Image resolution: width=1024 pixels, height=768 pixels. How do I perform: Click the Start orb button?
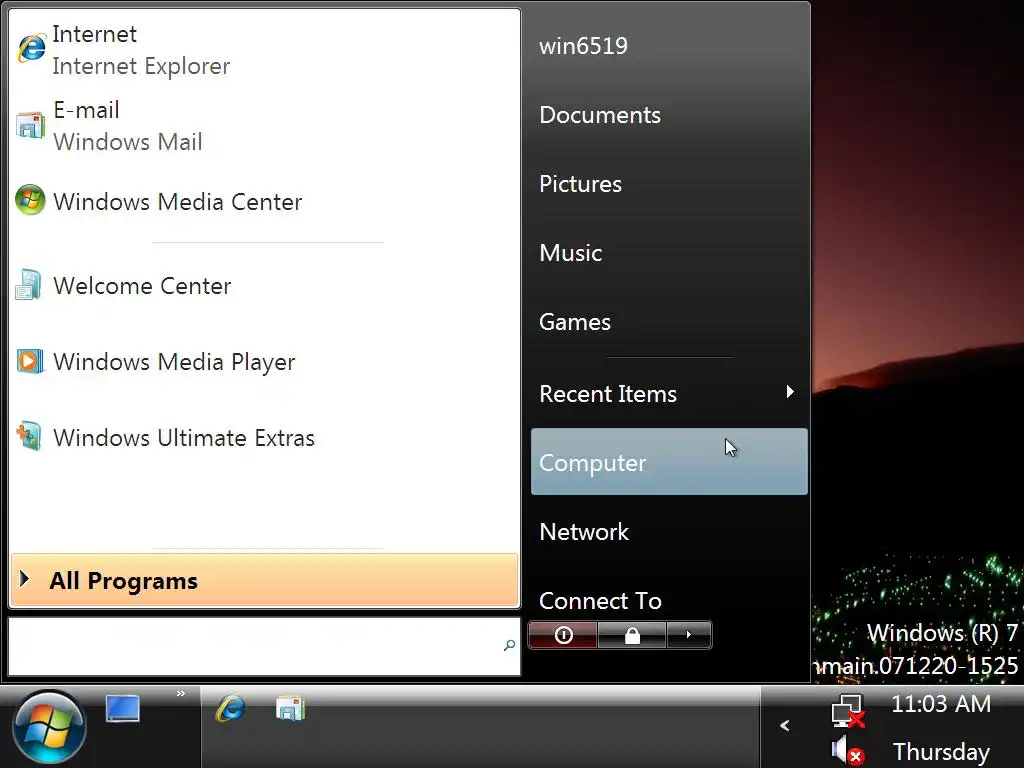pos(49,728)
